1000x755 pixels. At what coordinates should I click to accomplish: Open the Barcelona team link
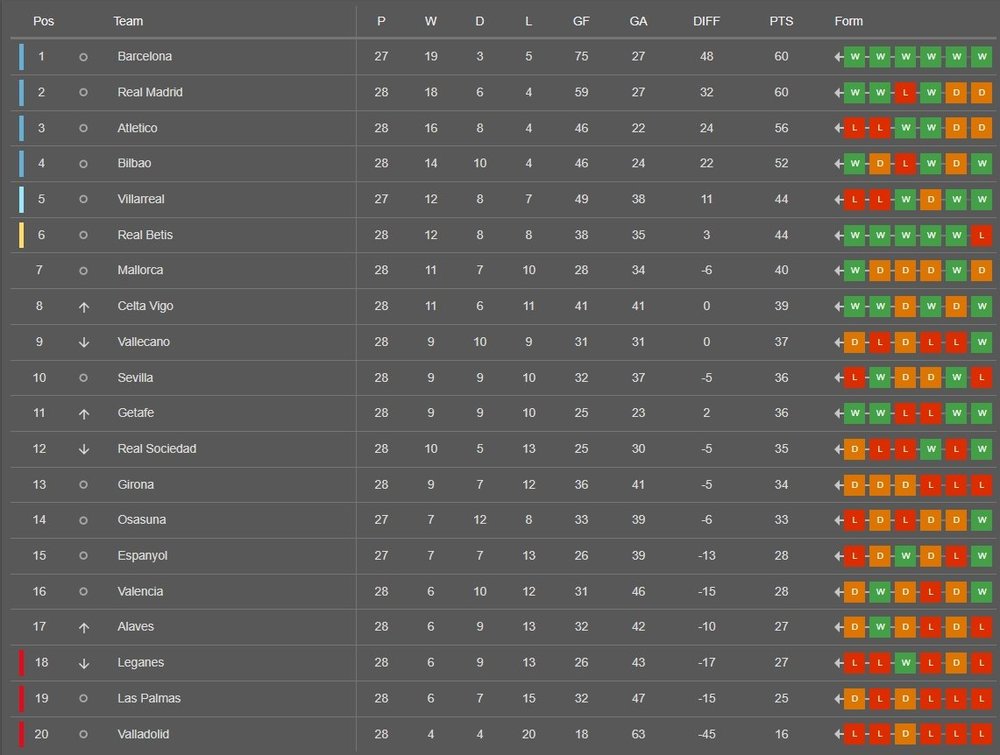145,57
